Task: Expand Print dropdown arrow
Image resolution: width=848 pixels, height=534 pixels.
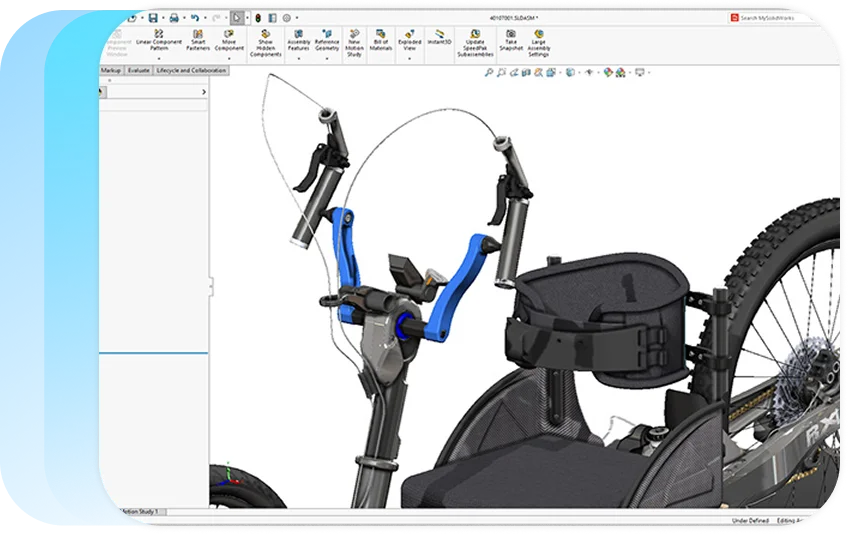Action: 184,18
